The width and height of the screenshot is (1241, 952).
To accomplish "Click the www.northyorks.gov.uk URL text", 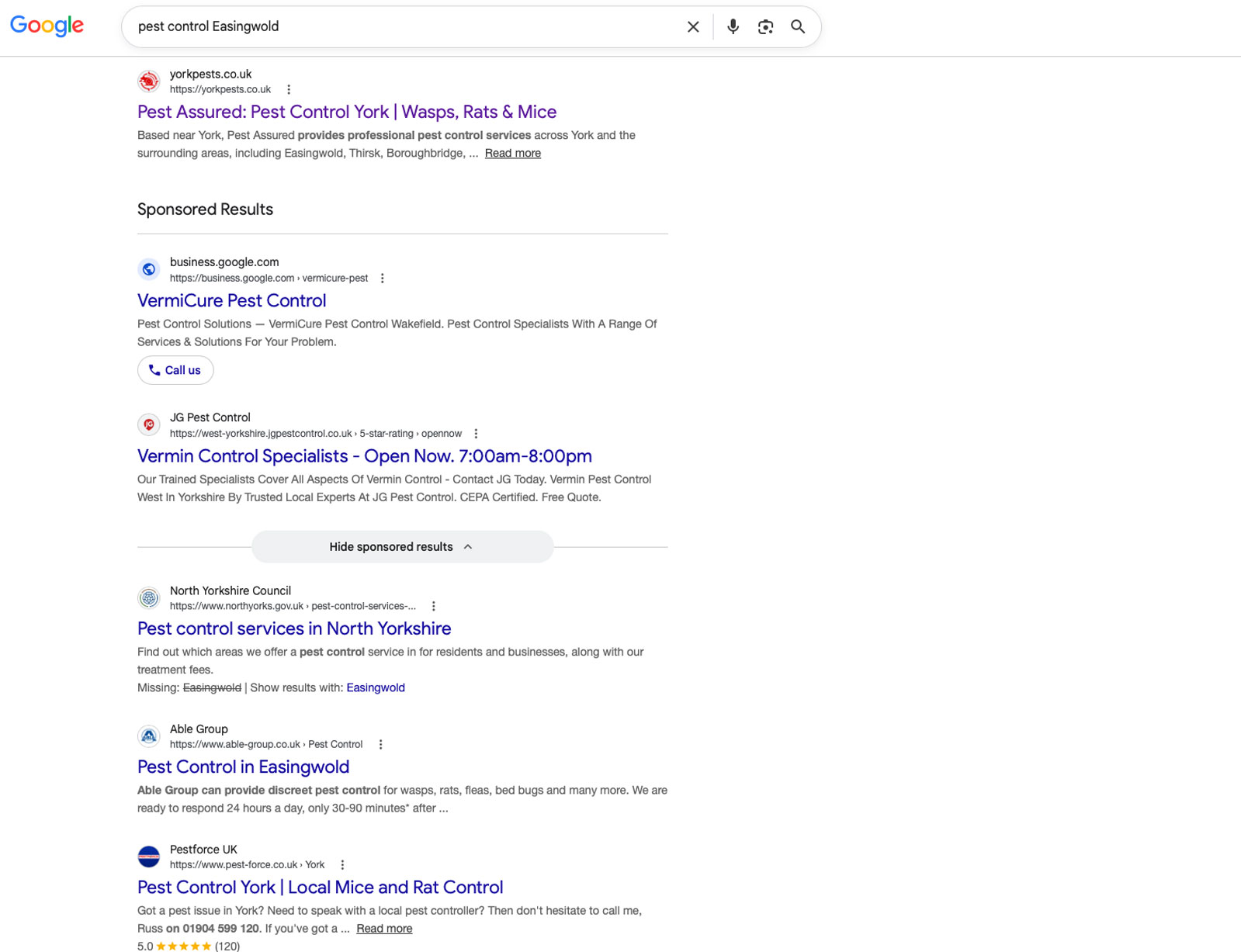I will pos(293,606).
